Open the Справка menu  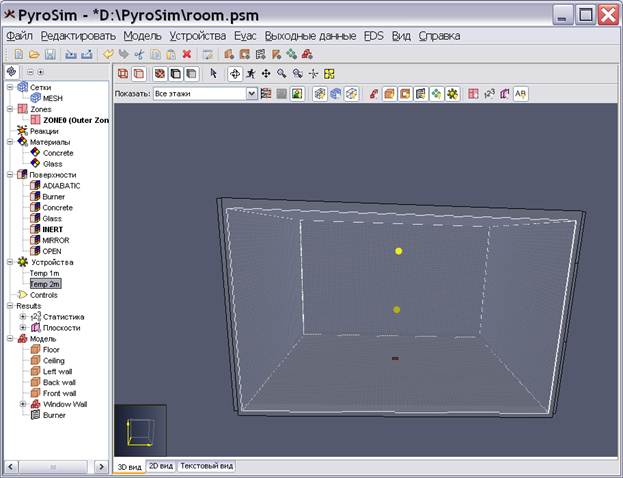(439, 36)
